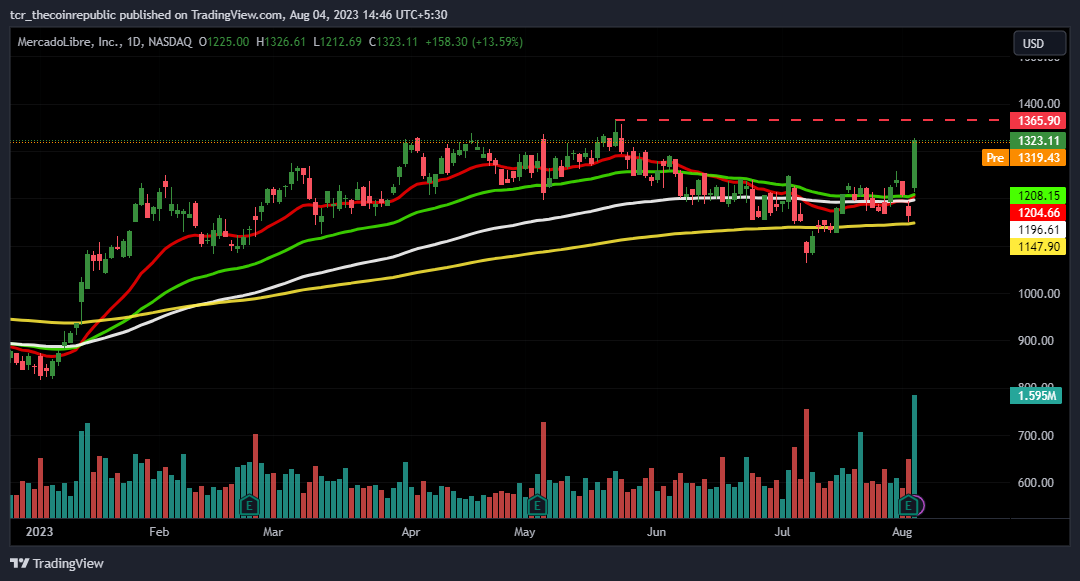The height and width of the screenshot is (581, 1080).
Task: Click the Jun time axis label
Action: [x=656, y=532]
